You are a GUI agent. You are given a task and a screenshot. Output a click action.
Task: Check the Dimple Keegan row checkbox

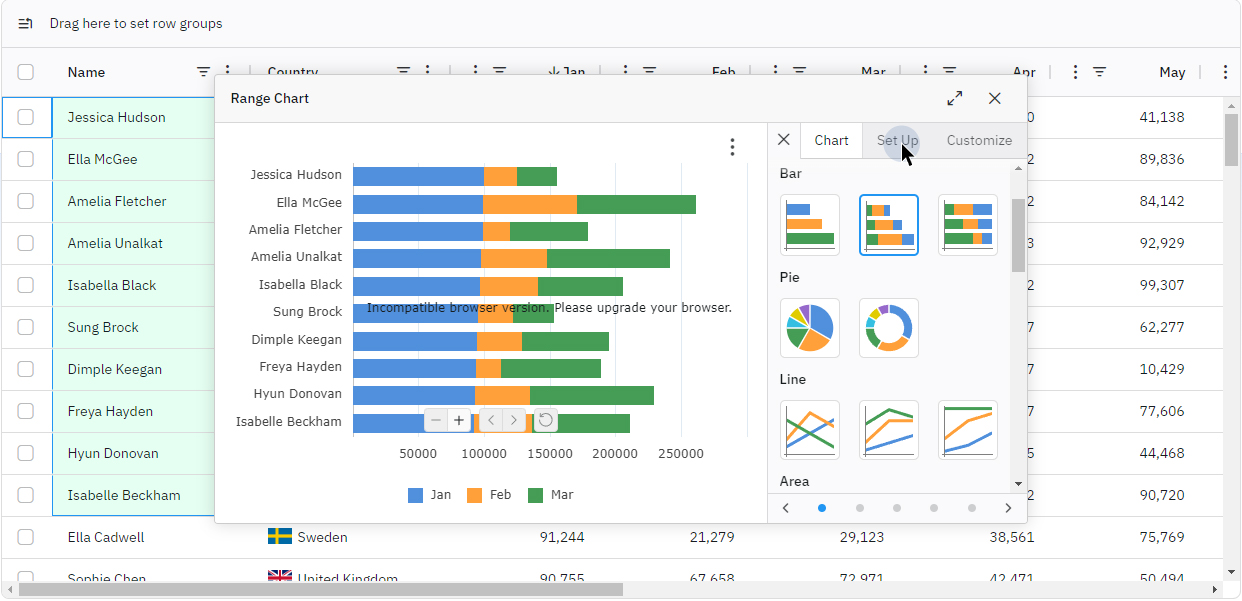click(x=26, y=369)
